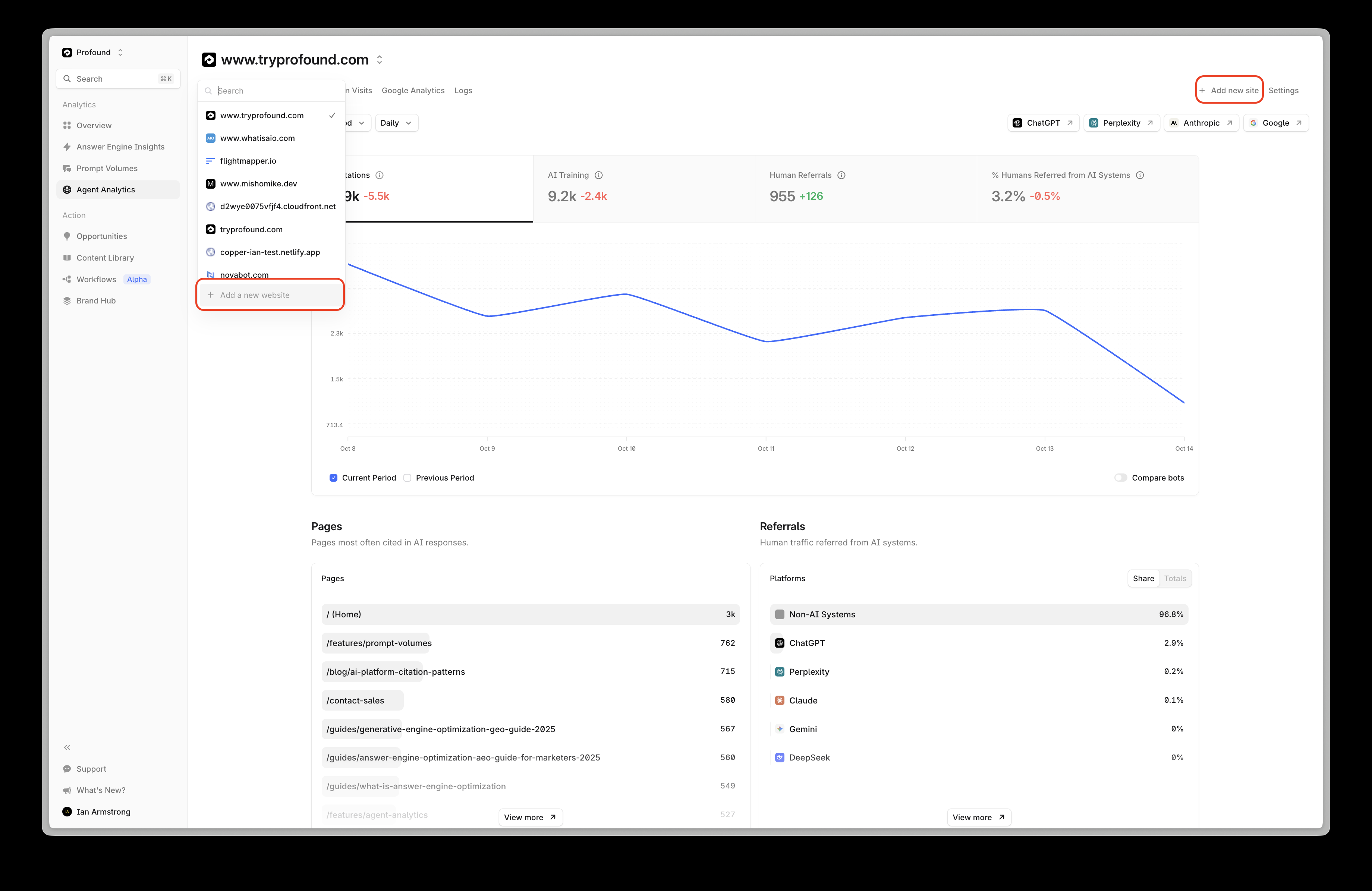Collapse the www.tryprofound.com site selector
The width and height of the screenshot is (1372, 891).
(379, 60)
